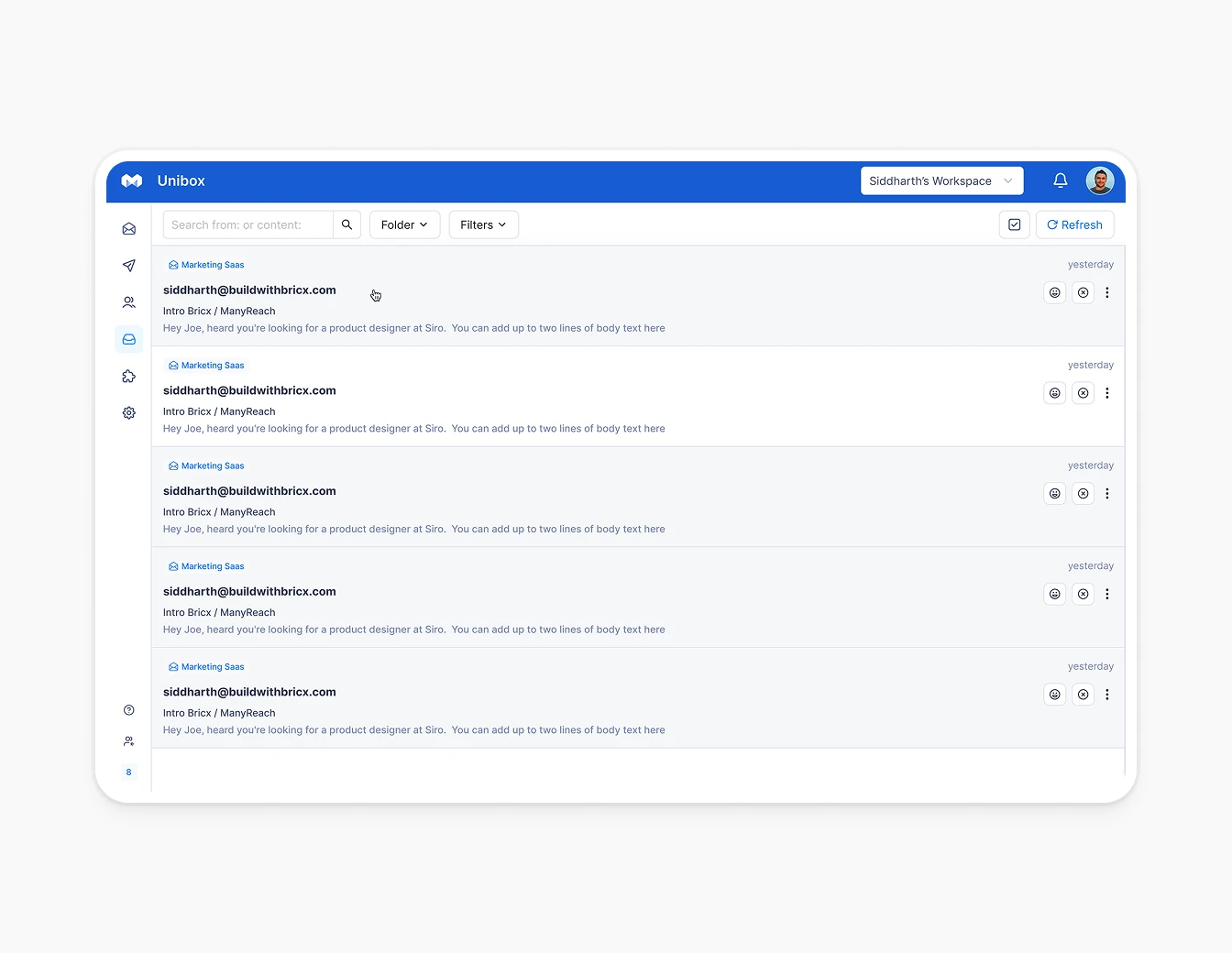Select the send/paper-plane icon in sidebar
The height and width of the screenshot is (953, 1232).
pyautogui.click(x=128, y=266)
